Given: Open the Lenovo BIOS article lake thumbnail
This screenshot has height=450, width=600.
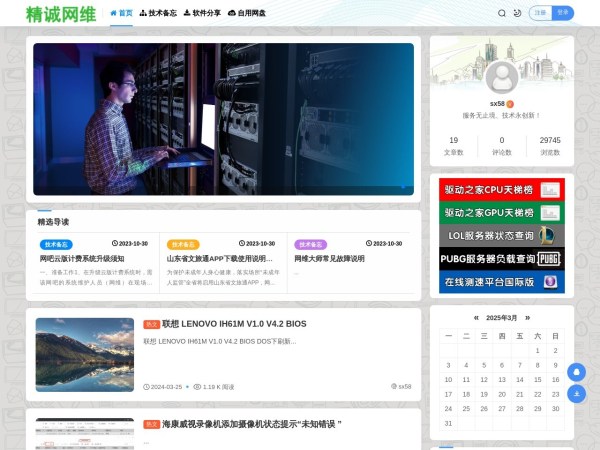Looking at the screenshot, I should click(x=84, y=355).
